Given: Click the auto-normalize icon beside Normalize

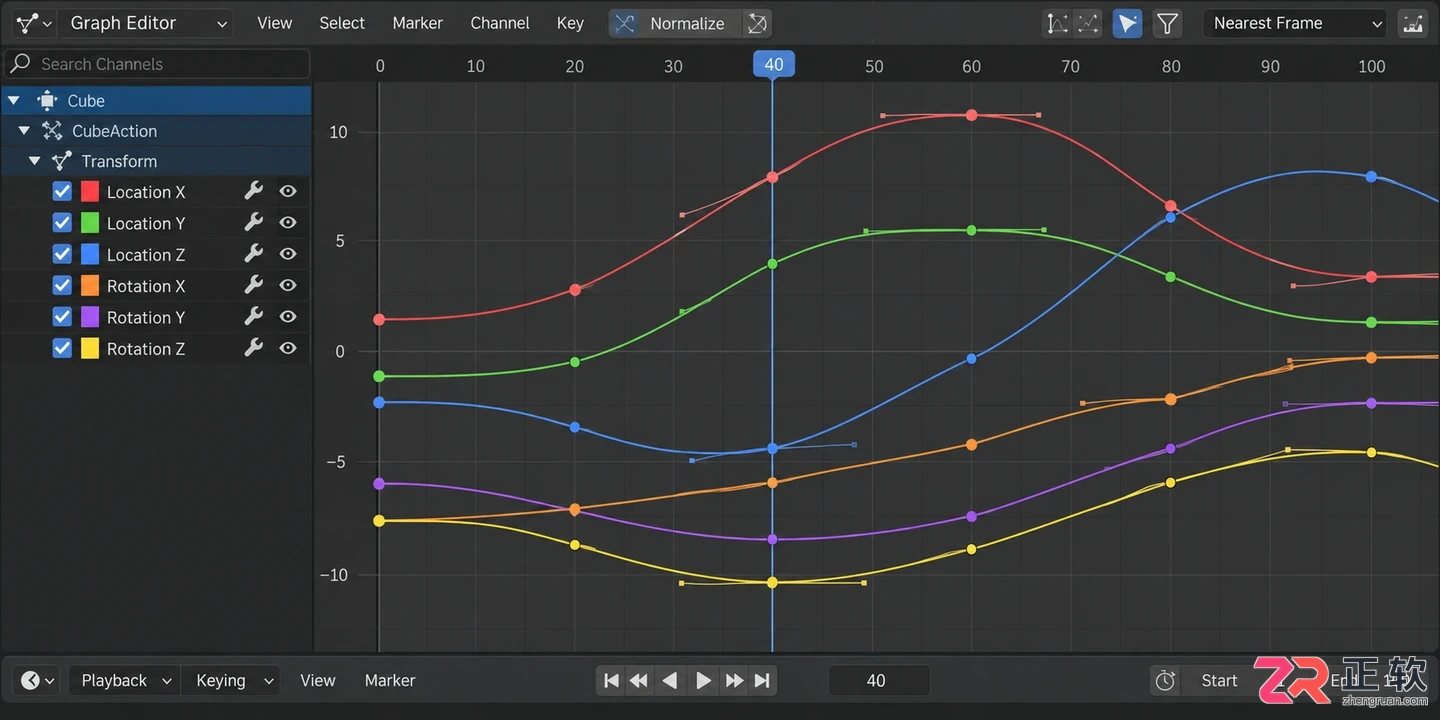Looking at the screenshot, I should [x=757, y=23].
